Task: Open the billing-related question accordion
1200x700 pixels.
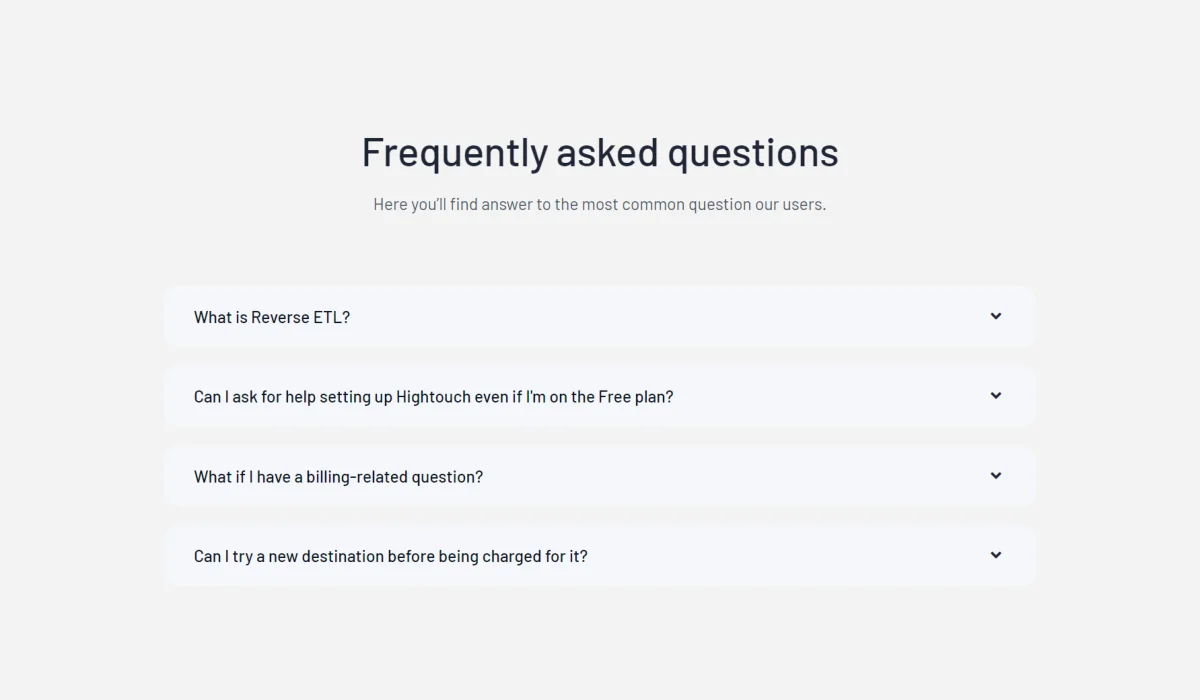Action: pos(600,476)
